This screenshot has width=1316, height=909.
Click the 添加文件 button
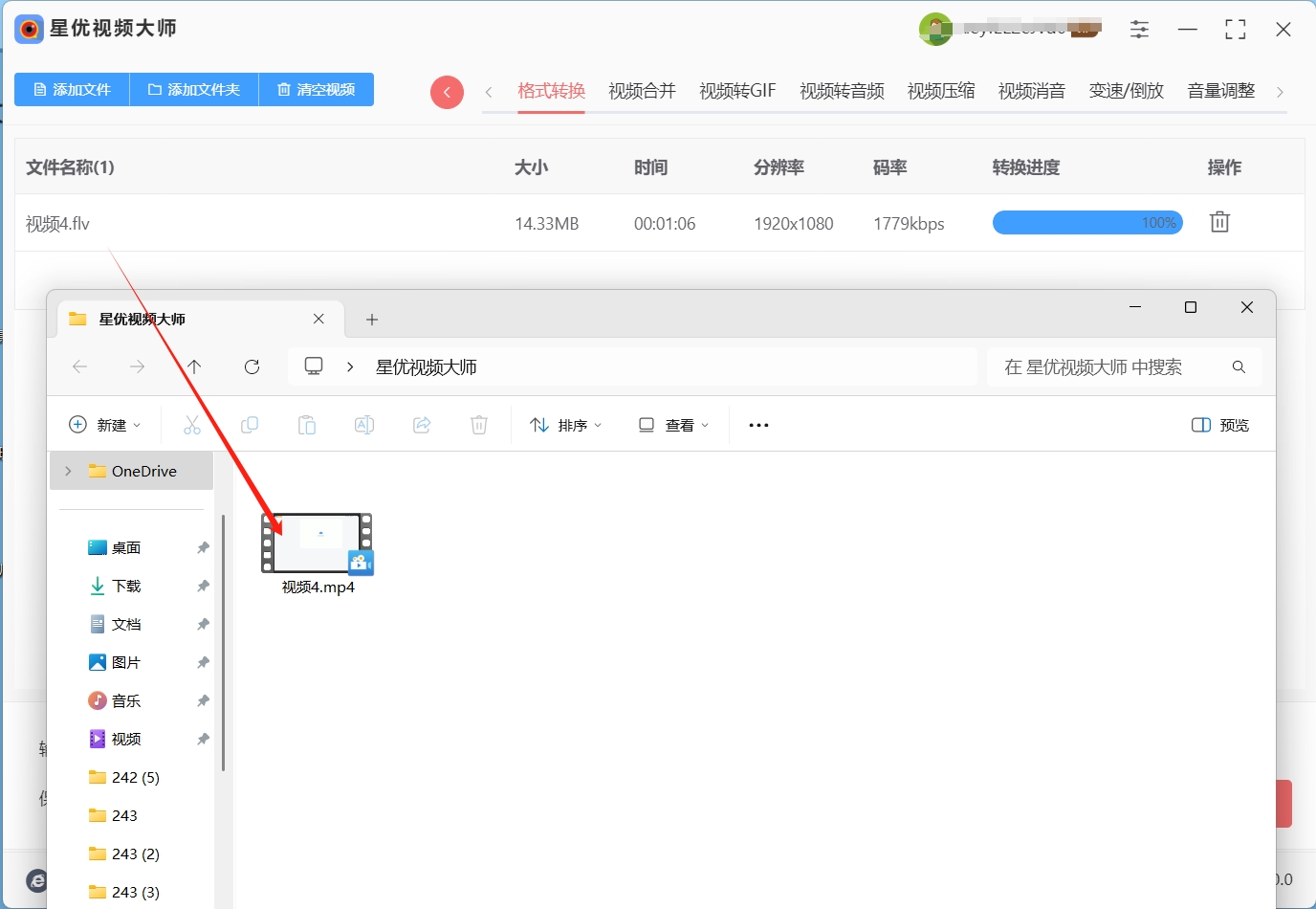(72, 89)
